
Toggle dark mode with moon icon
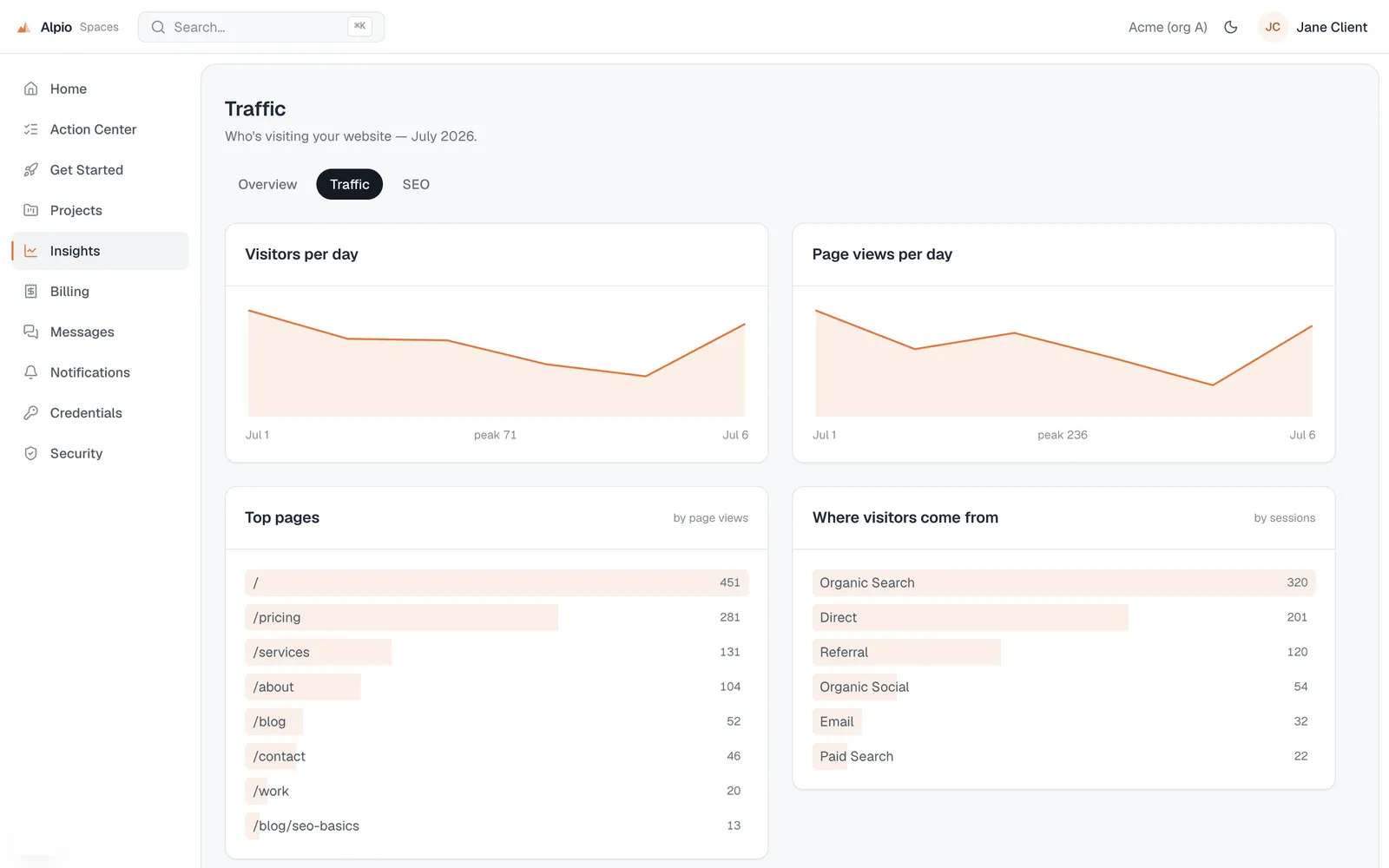(1231, 27)
